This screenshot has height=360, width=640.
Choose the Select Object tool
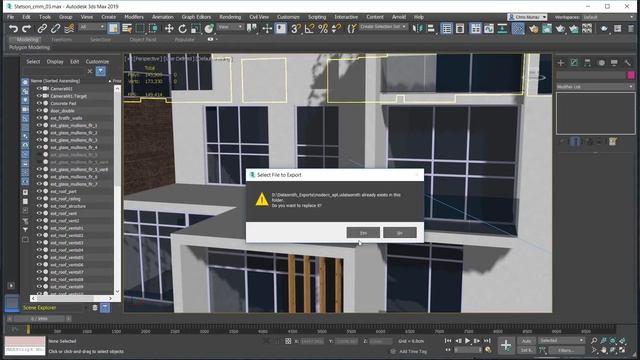113,28
